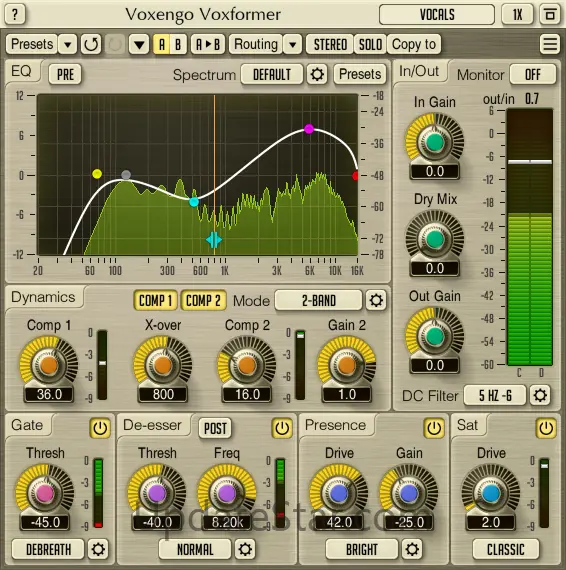Open Routing dropdown arrow
566x570 pixels.
point(293,44)
